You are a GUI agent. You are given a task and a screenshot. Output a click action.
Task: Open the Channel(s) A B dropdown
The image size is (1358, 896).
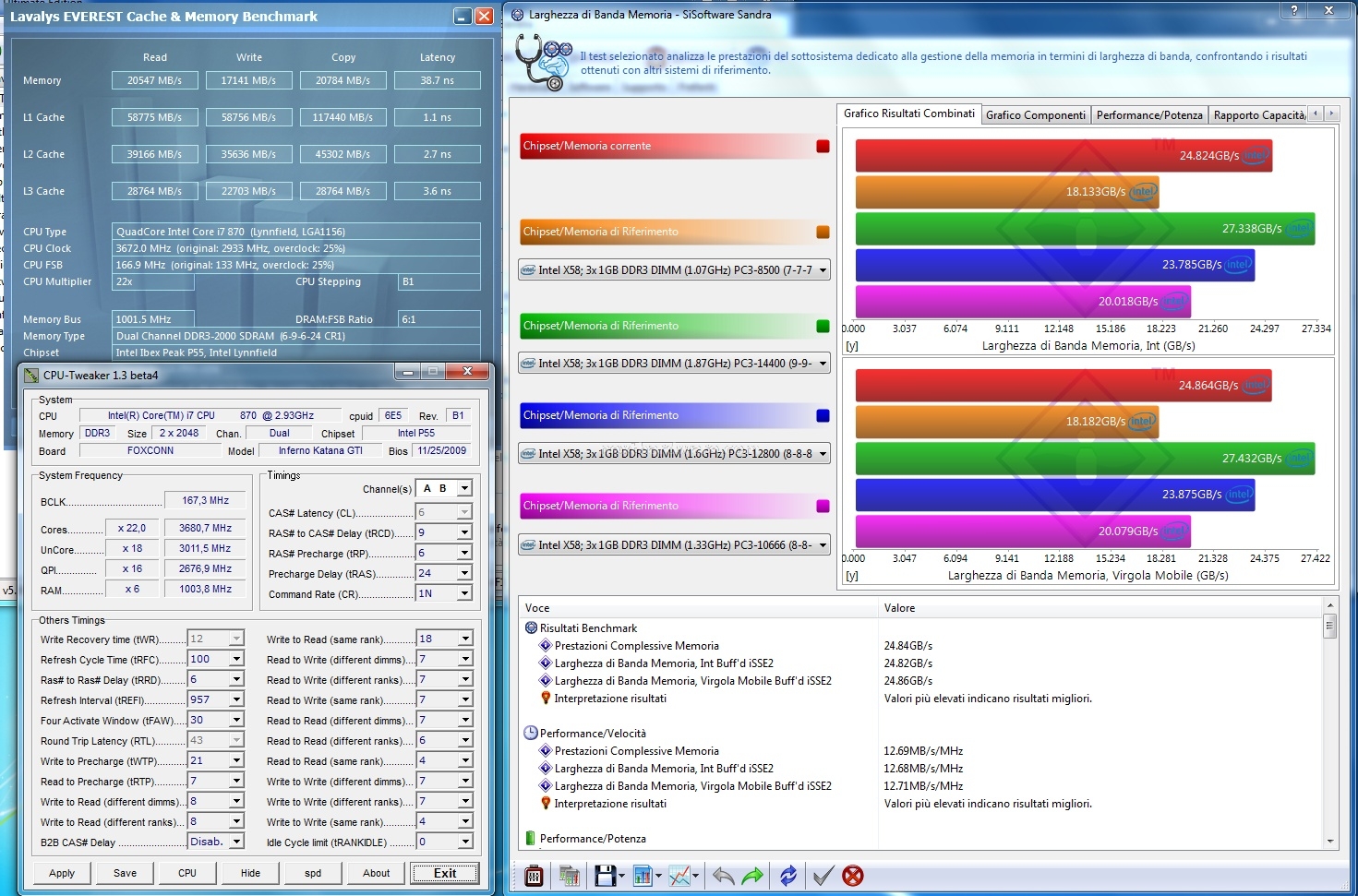(464, 488)
